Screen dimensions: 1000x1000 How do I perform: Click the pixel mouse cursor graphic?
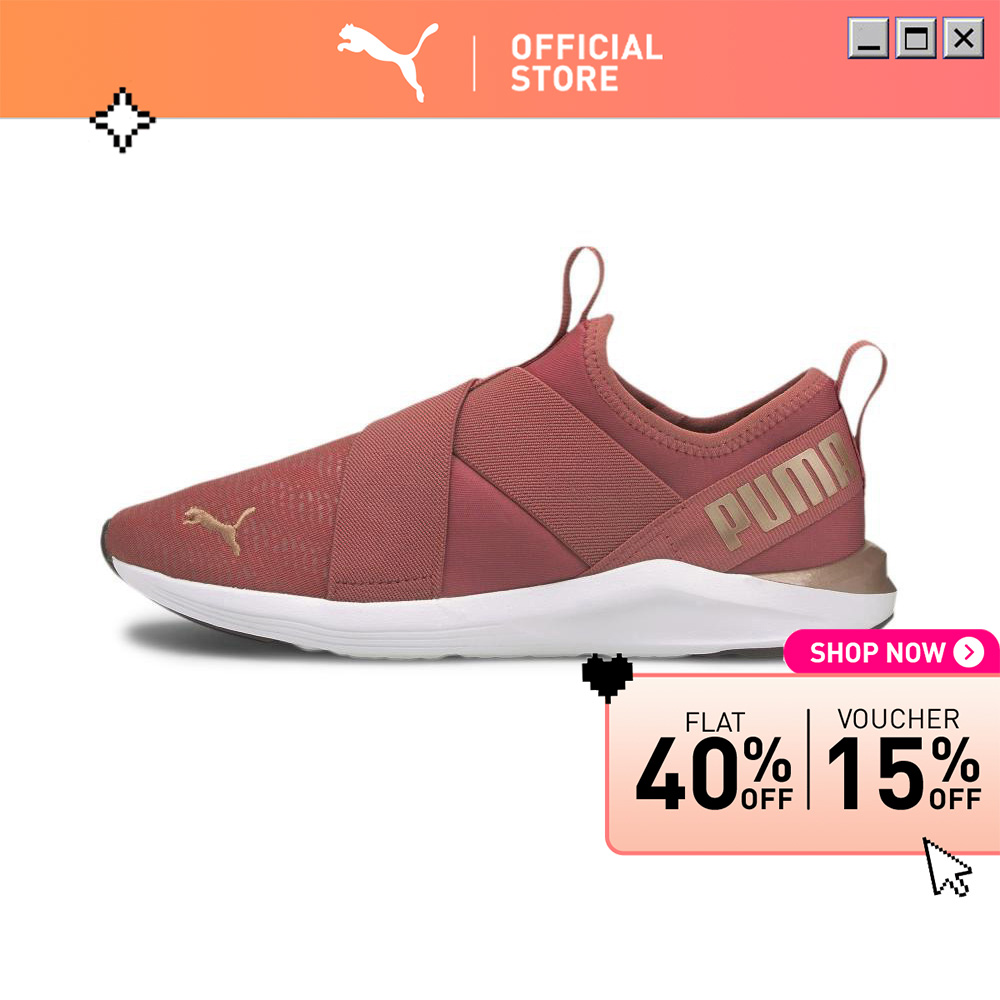[x=947, y=867]
